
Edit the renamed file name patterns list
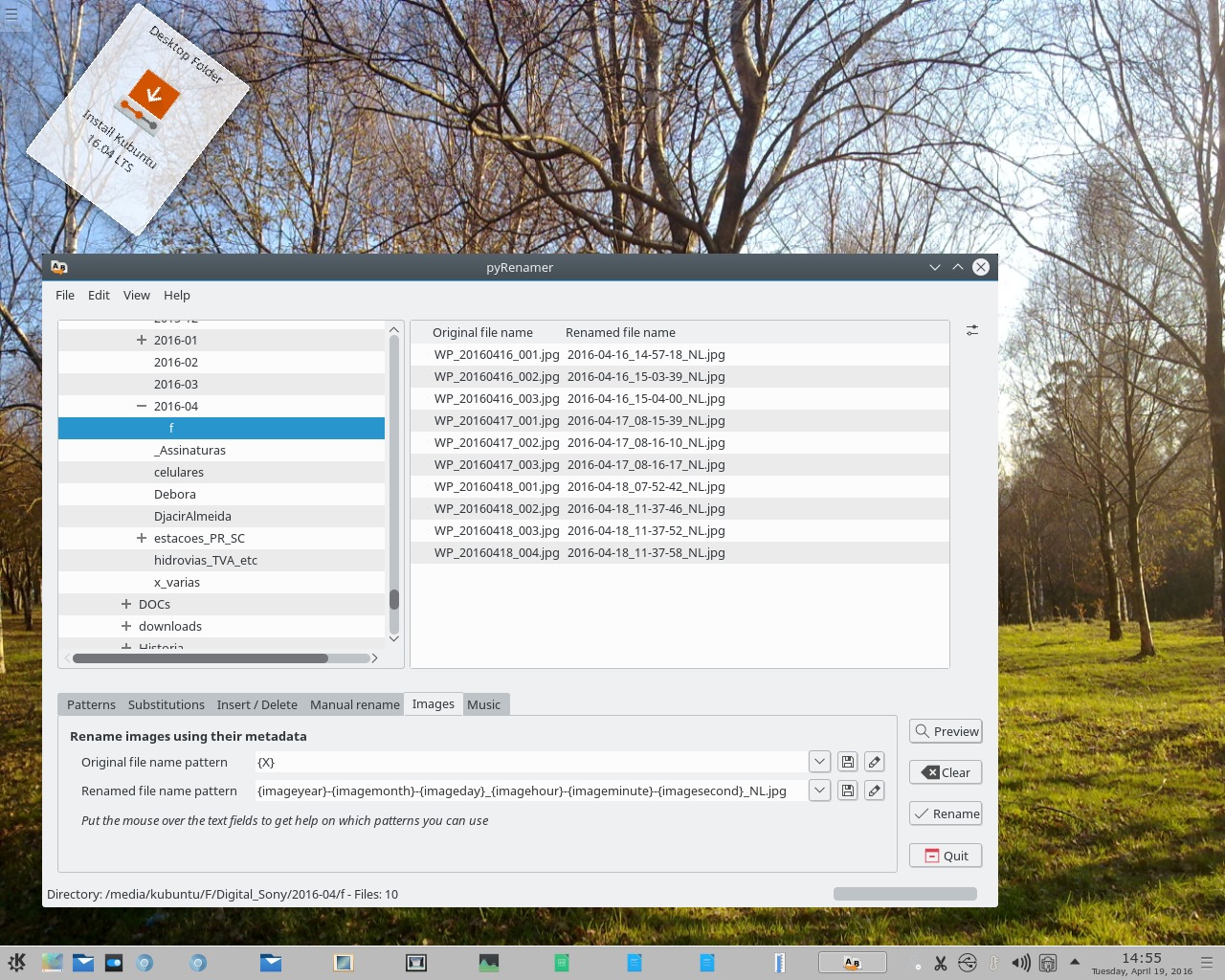[x=874, y=791]
